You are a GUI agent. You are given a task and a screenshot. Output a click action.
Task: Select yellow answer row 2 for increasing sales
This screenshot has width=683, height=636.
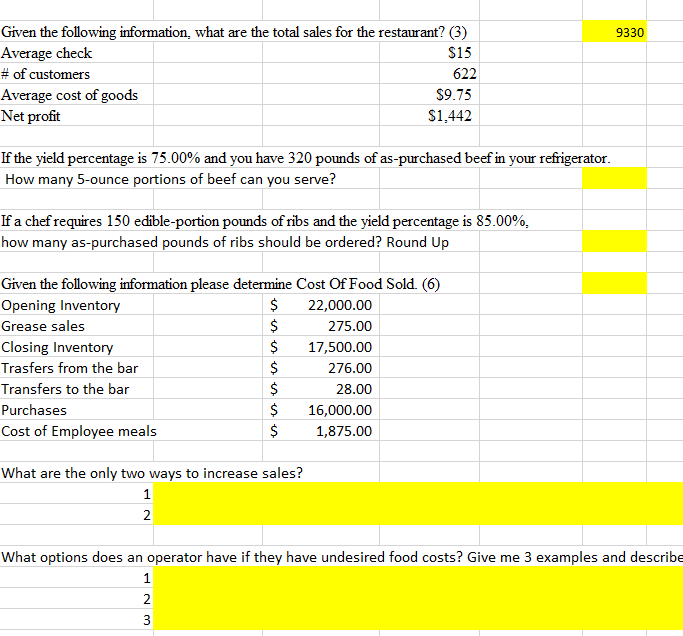click(418, 514)
